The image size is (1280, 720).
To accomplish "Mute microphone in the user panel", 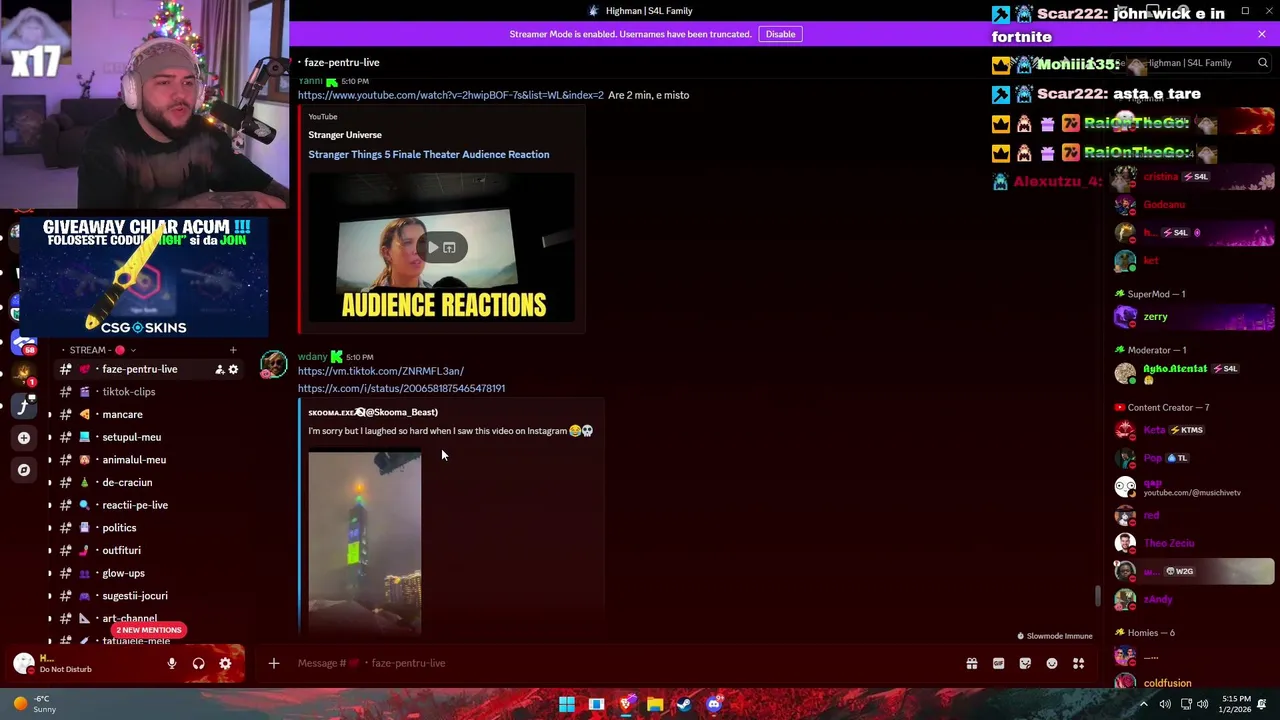I will click(x=172, y=663).
